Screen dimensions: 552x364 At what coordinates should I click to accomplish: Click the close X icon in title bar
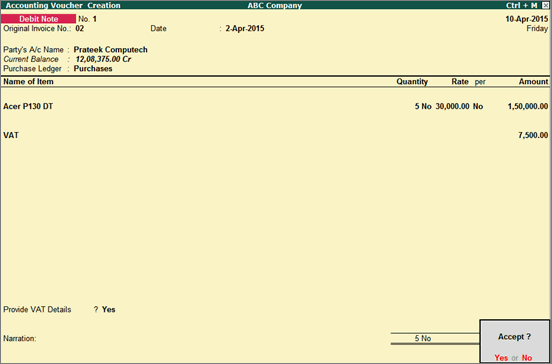point(545,5)
